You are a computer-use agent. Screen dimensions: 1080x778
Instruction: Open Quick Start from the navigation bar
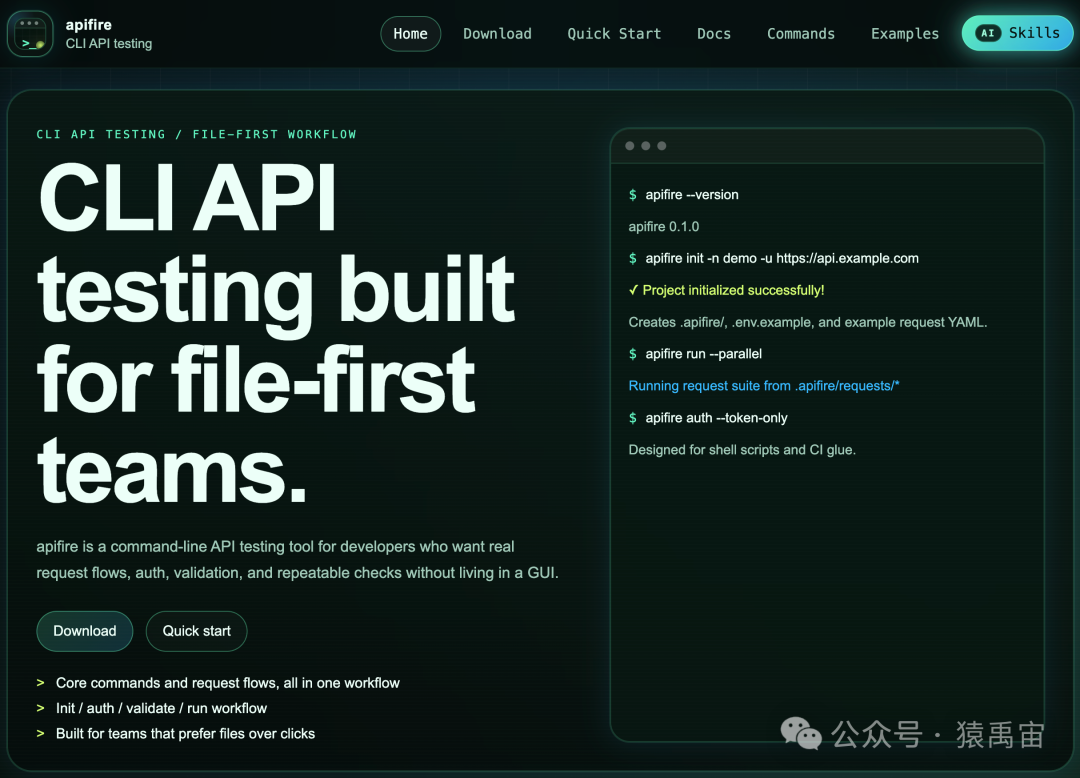(614, 33)
